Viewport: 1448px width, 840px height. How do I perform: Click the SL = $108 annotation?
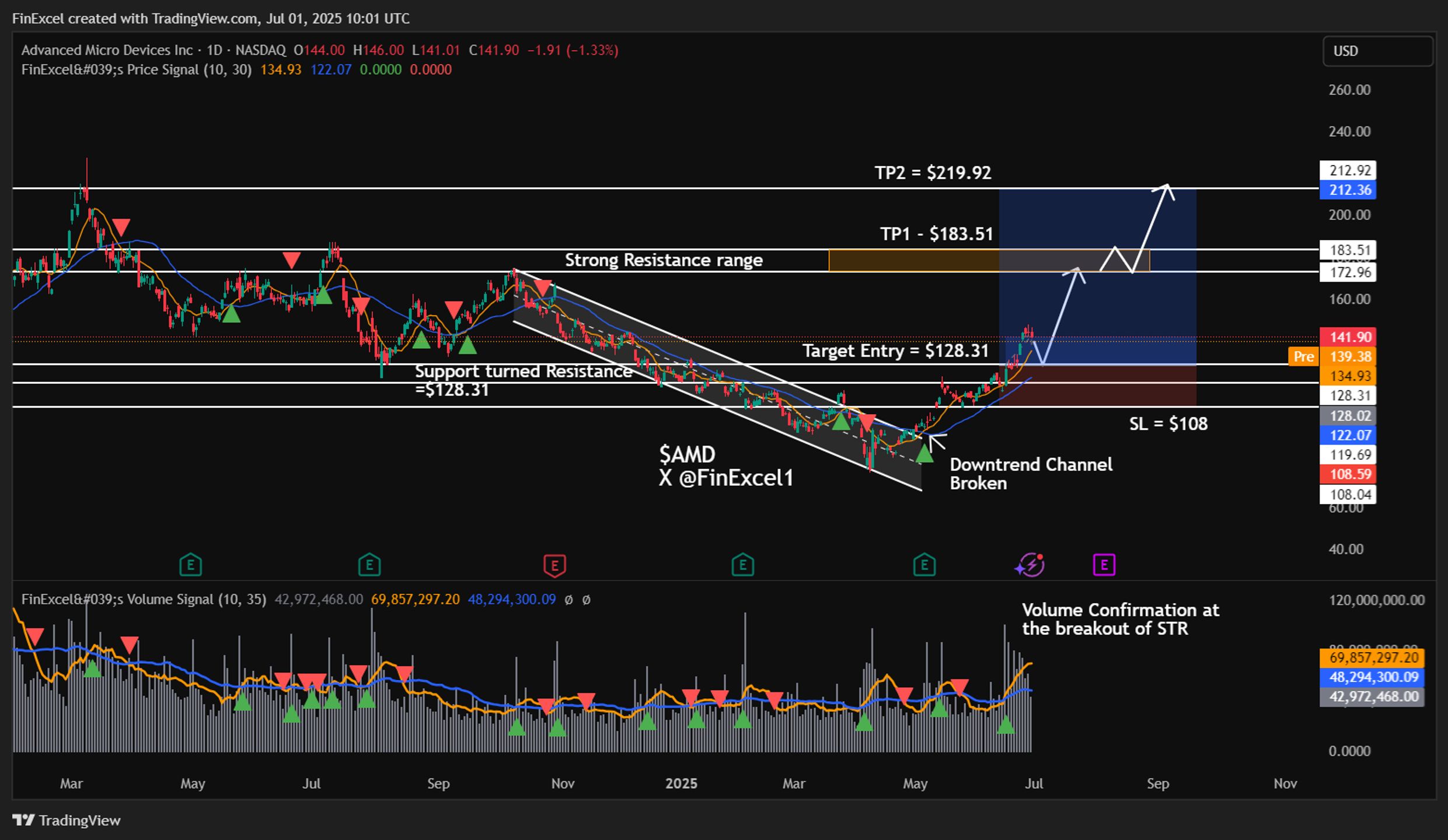tap(1168, 423)
